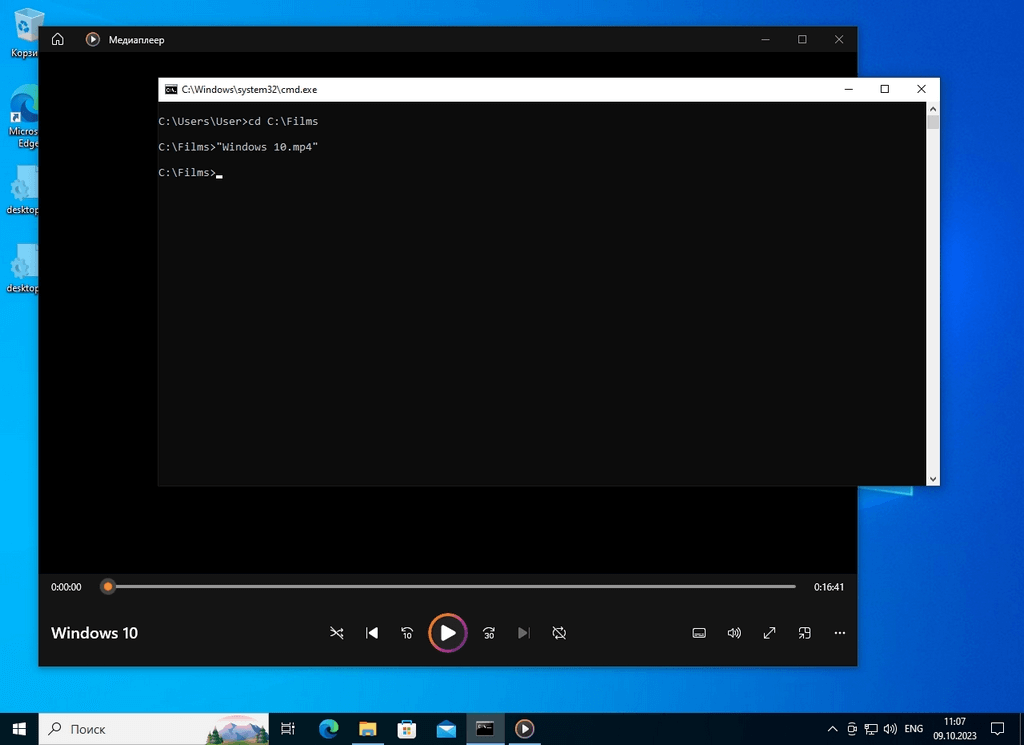Minimize the Media Player window
Image resolution: width=1024 pixels, height=745 pixels.
(x=765, y=39)
